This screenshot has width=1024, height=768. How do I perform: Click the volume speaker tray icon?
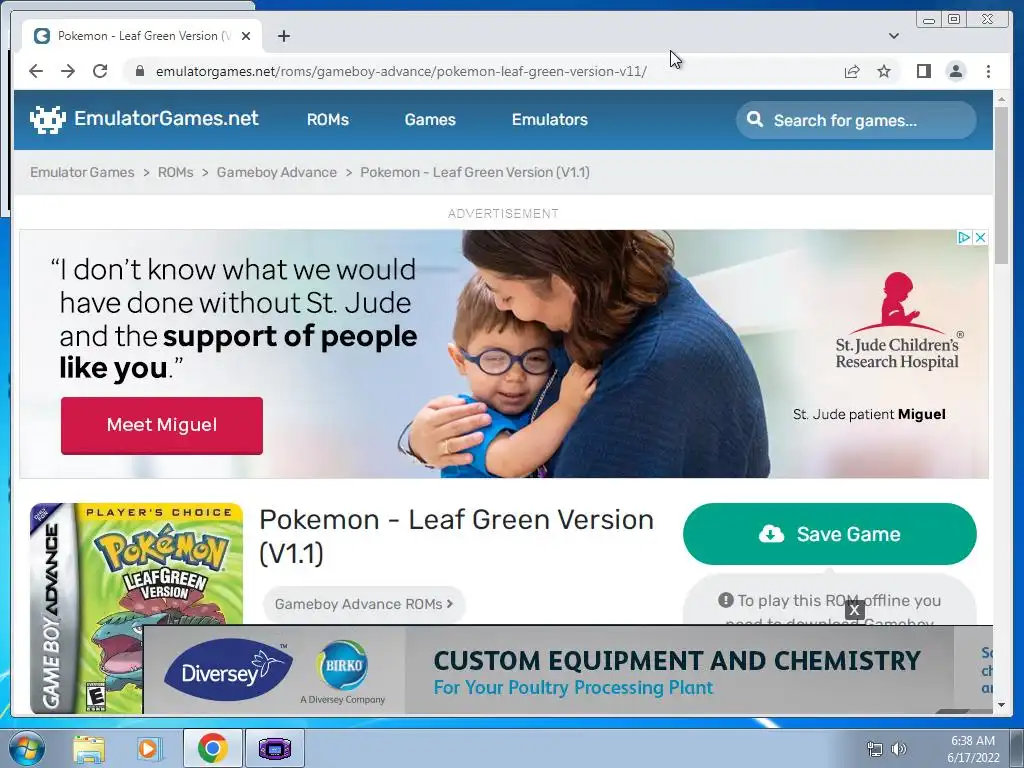coord(899,749)
